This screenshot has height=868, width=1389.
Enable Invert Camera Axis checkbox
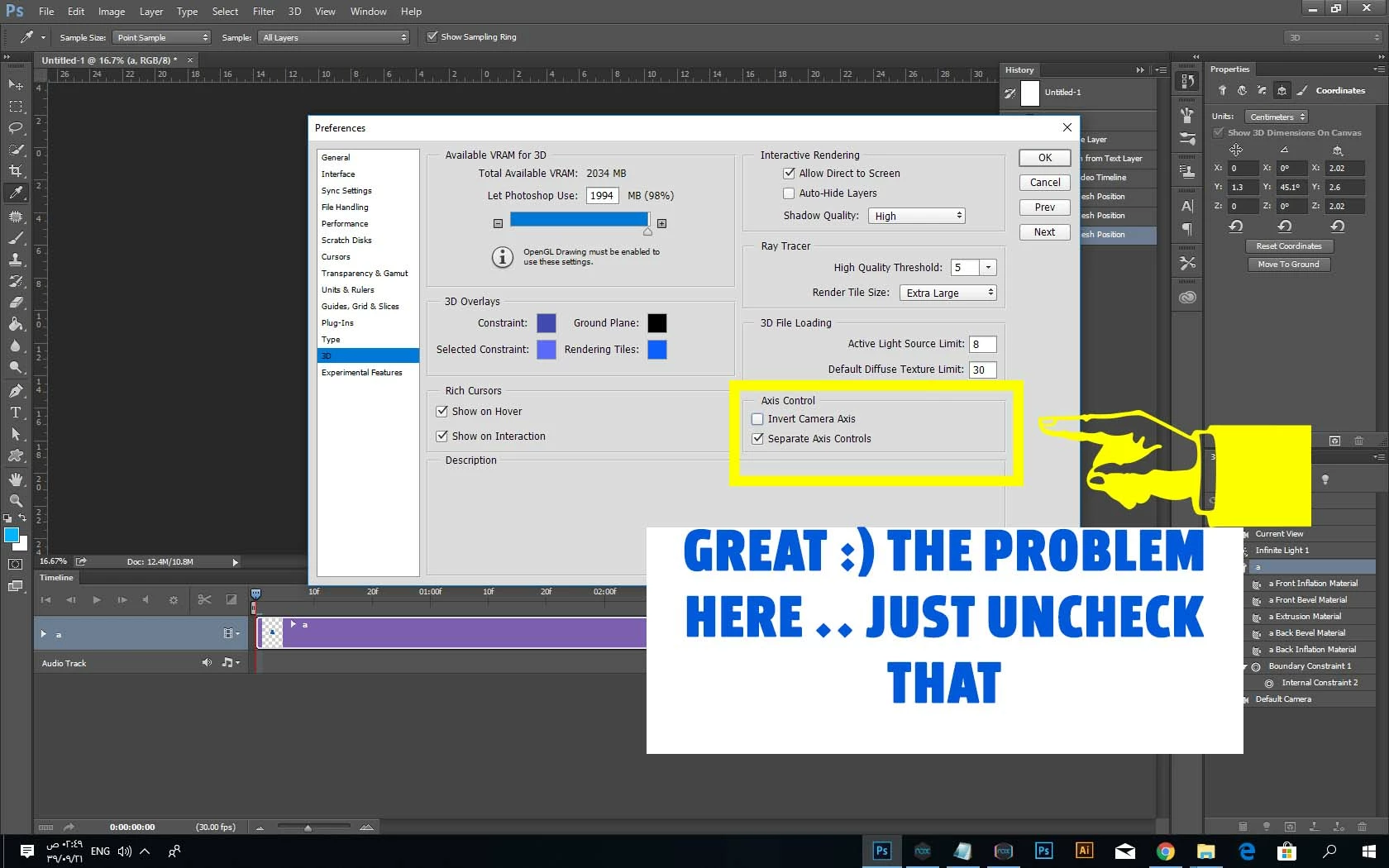[757, 419]
